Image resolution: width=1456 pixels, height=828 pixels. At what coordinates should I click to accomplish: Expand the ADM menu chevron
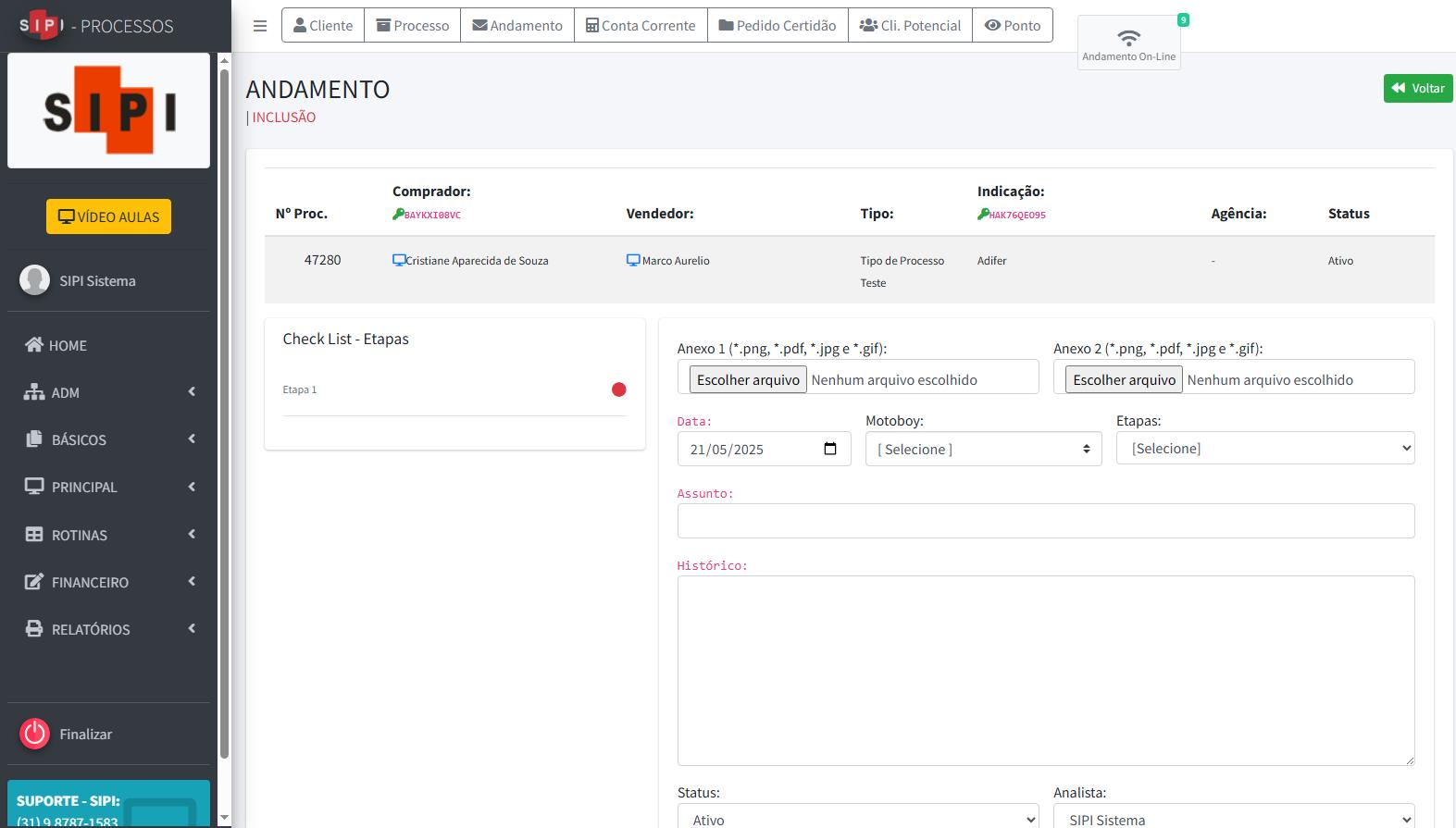[x=192, y=391]
